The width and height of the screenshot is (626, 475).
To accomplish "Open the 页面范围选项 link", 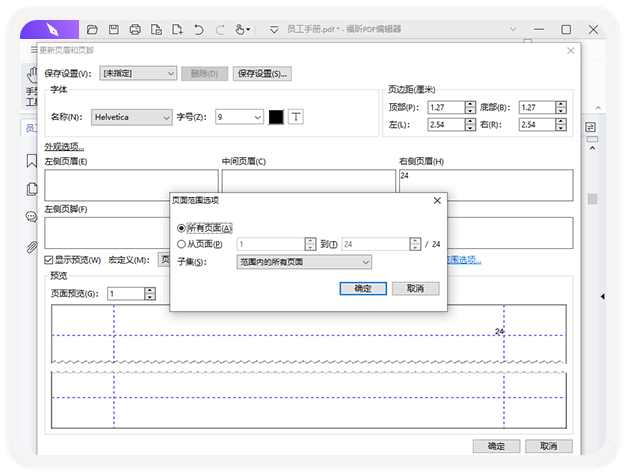I will [464, 260].
